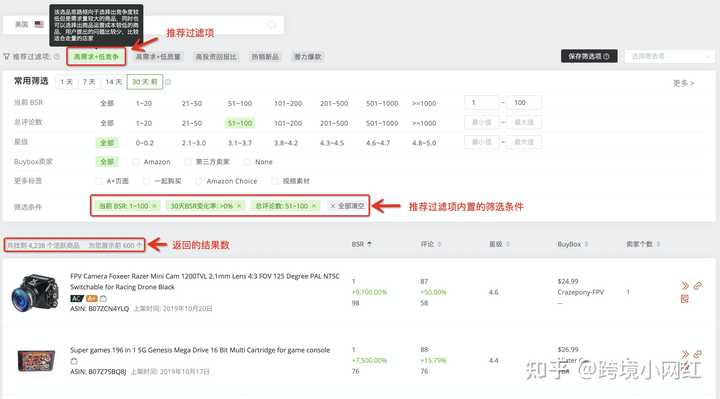This screenshot has height=399, width=720.
Task: Click Crazepony-FPV seller name
Action: [x=580, y=292]
